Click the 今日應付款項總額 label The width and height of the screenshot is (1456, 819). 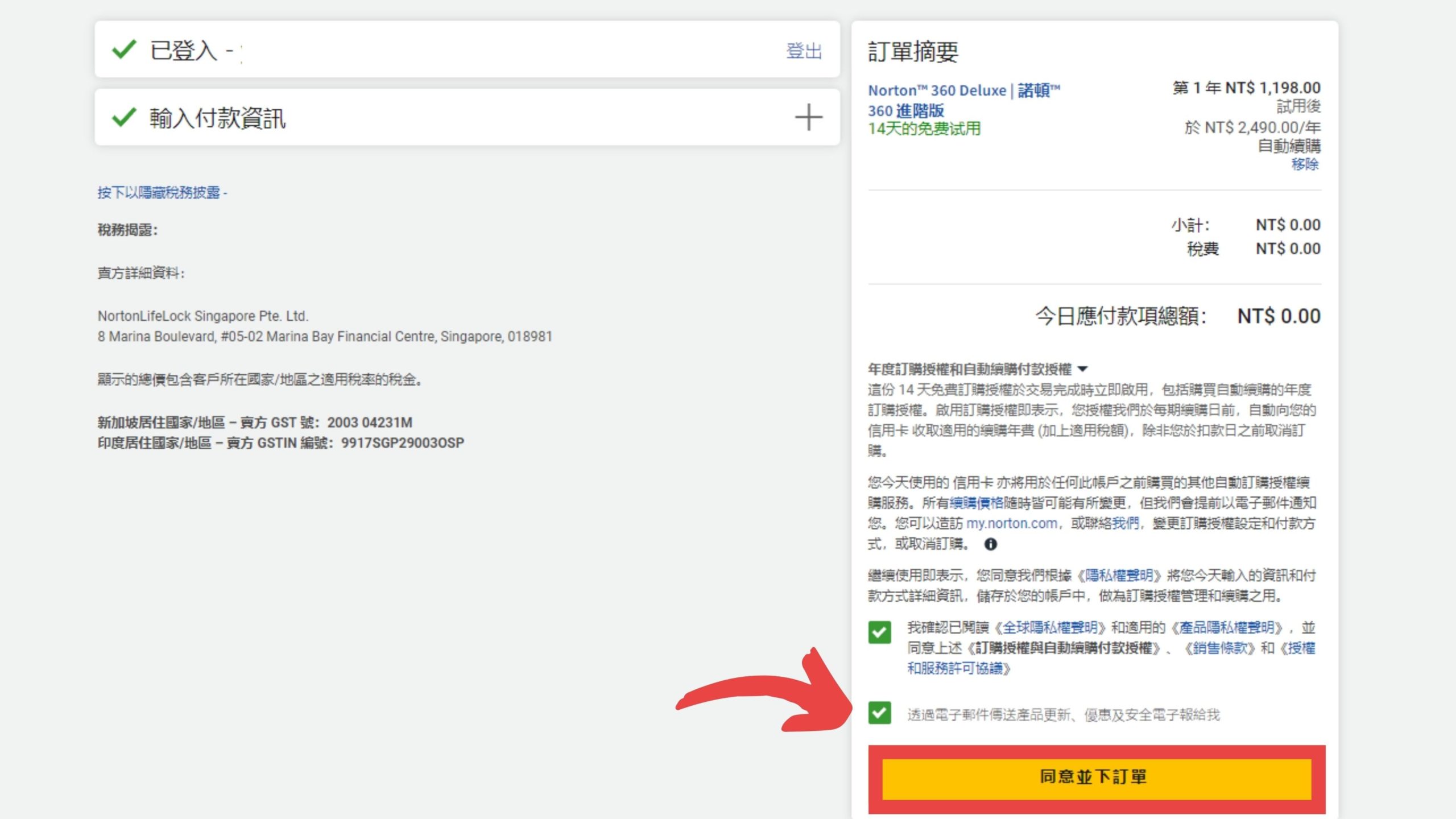pos(1120,316)
